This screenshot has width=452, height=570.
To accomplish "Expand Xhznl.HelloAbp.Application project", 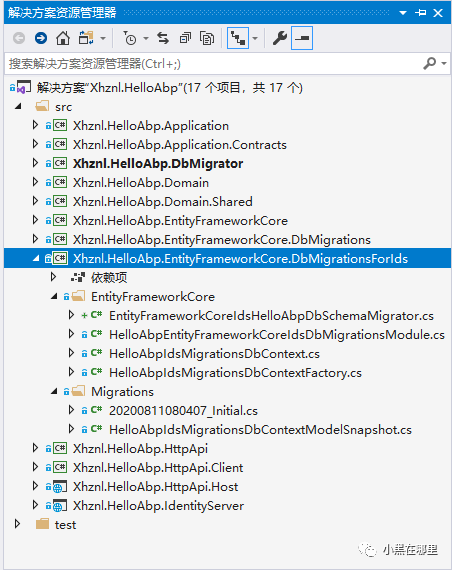I will [35, 125].
